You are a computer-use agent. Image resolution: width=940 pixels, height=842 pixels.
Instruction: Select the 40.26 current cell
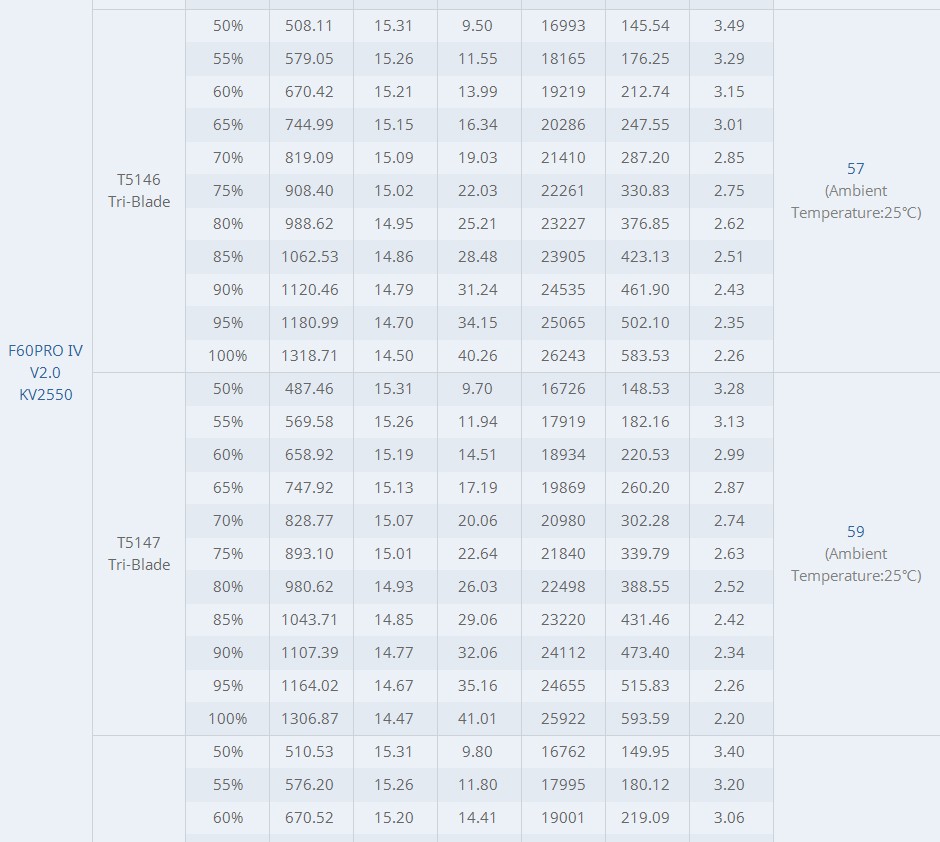tap(478, 355)
